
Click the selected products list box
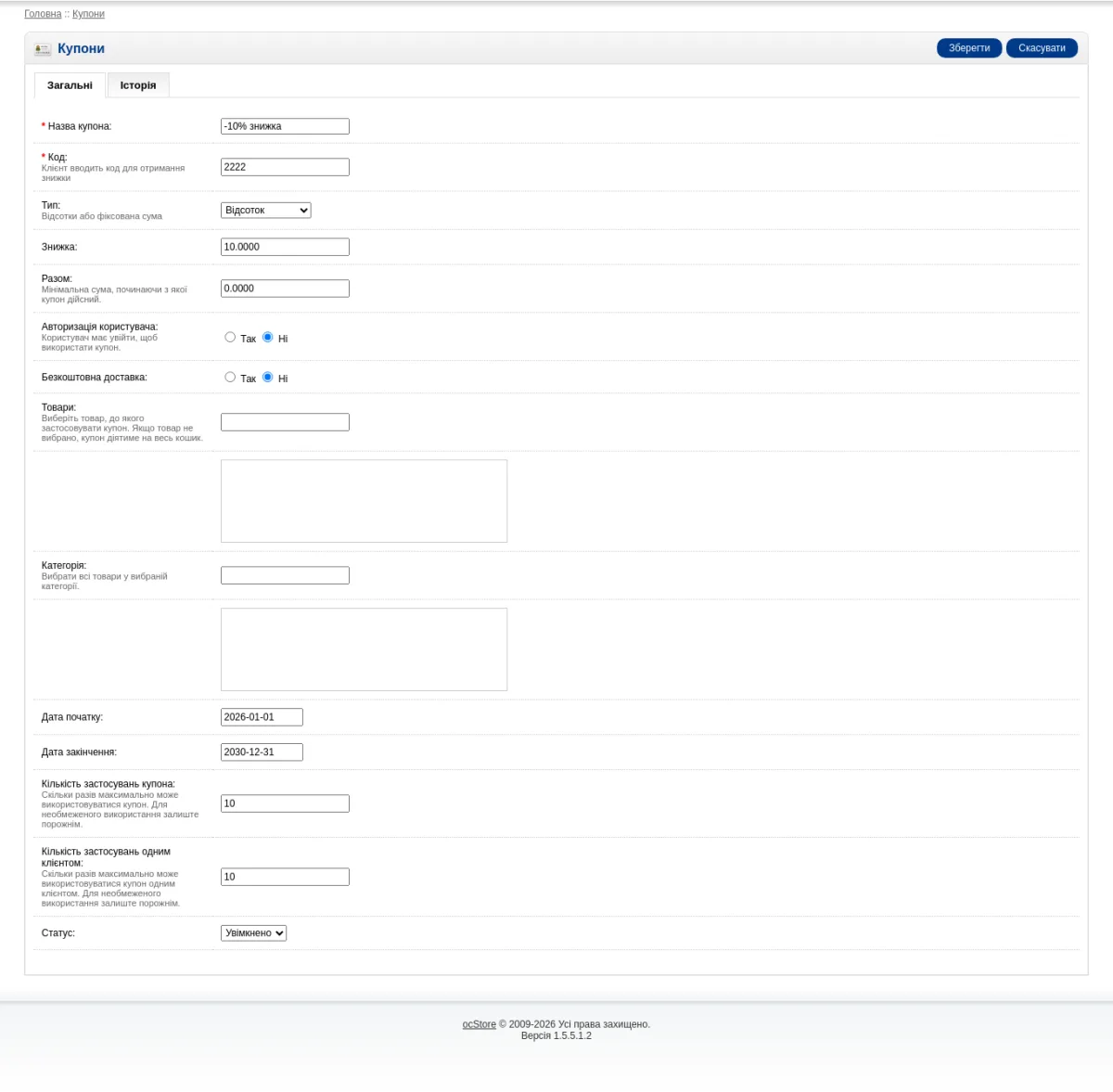tap(364, 501)
